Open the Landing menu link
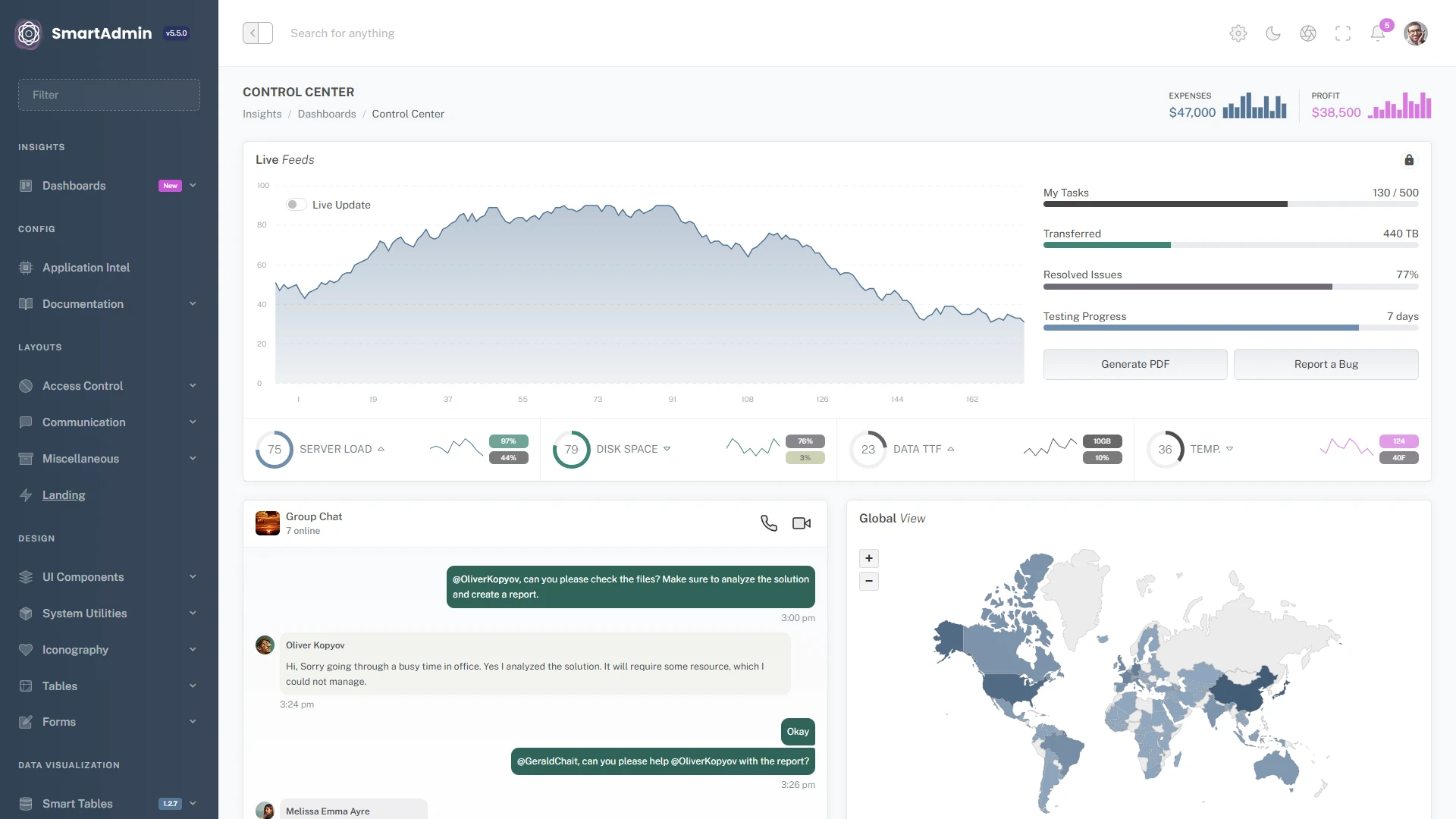This screenshot has height=819, width=1456. tap(109, 495)
